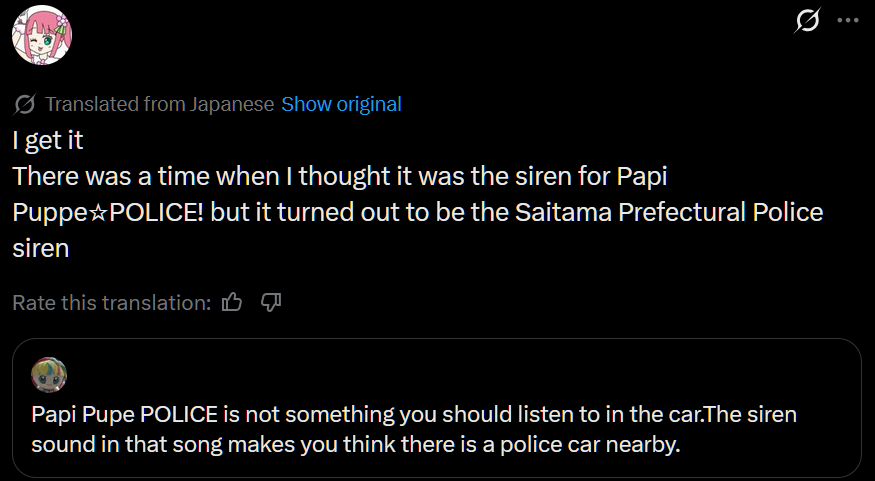This screenshot has width=875, height=481.
Task: Click 'Puppe☆POLICE!' in the main post
Action: click(118, 213)
